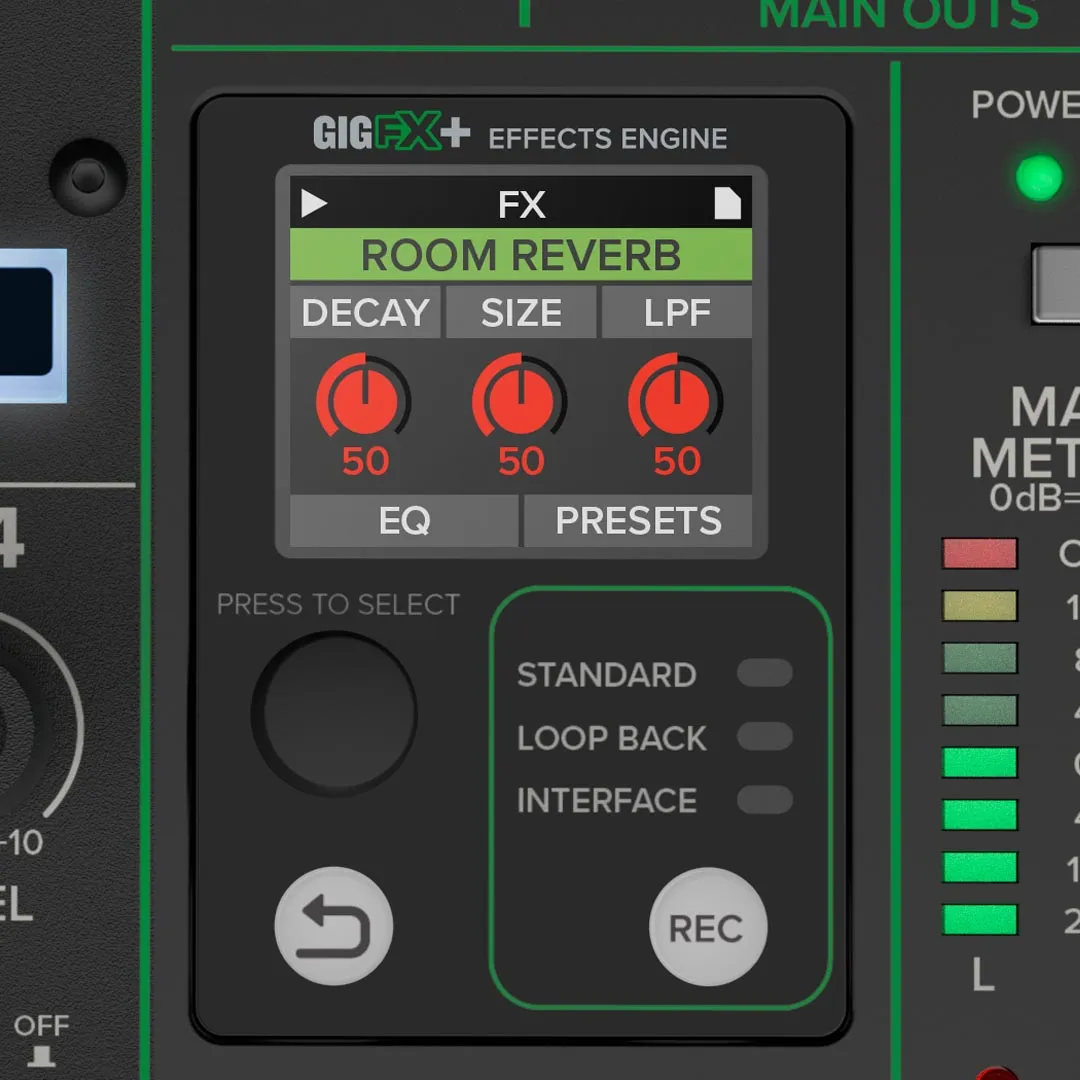Open the EQ section
The image size is (1080, 1080).
tap(404, 521)
